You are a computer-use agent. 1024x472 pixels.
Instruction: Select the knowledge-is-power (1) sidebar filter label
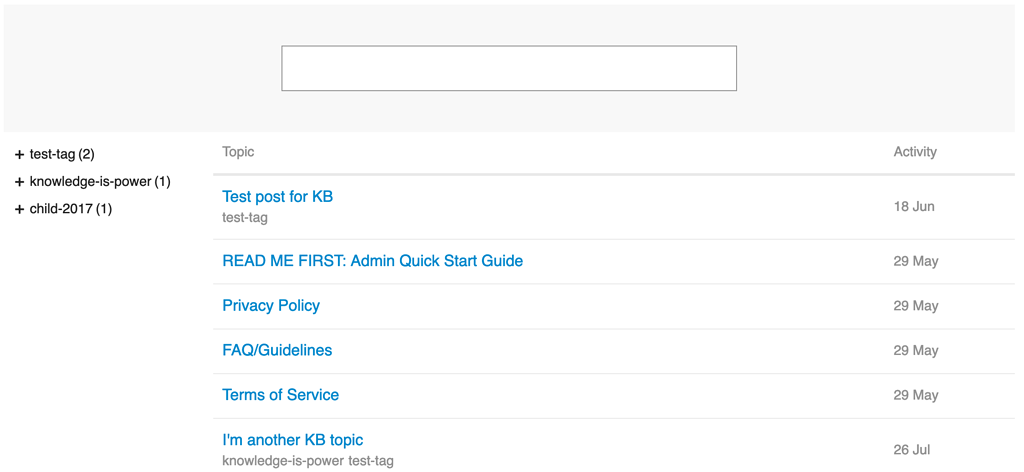[x=100, y=182]
